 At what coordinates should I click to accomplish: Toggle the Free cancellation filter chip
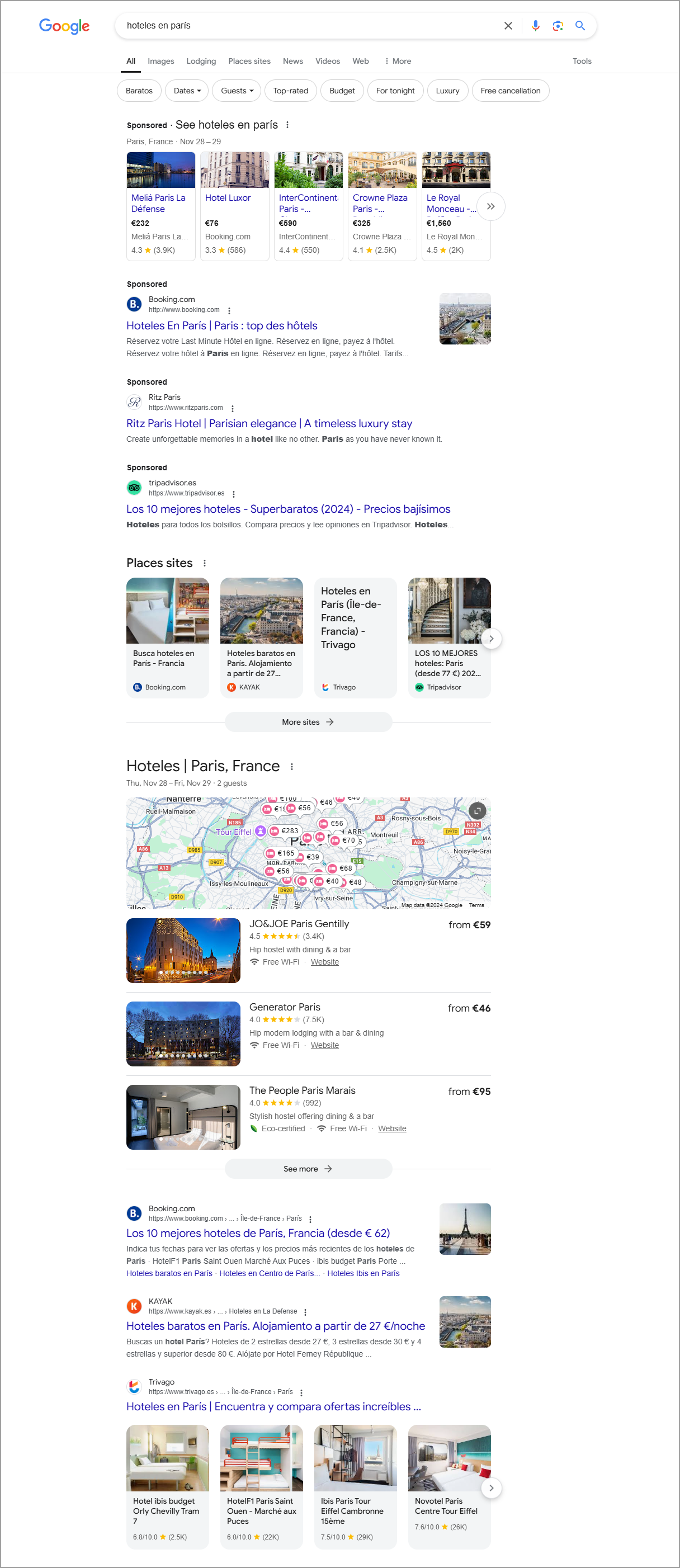click(510, 91)
